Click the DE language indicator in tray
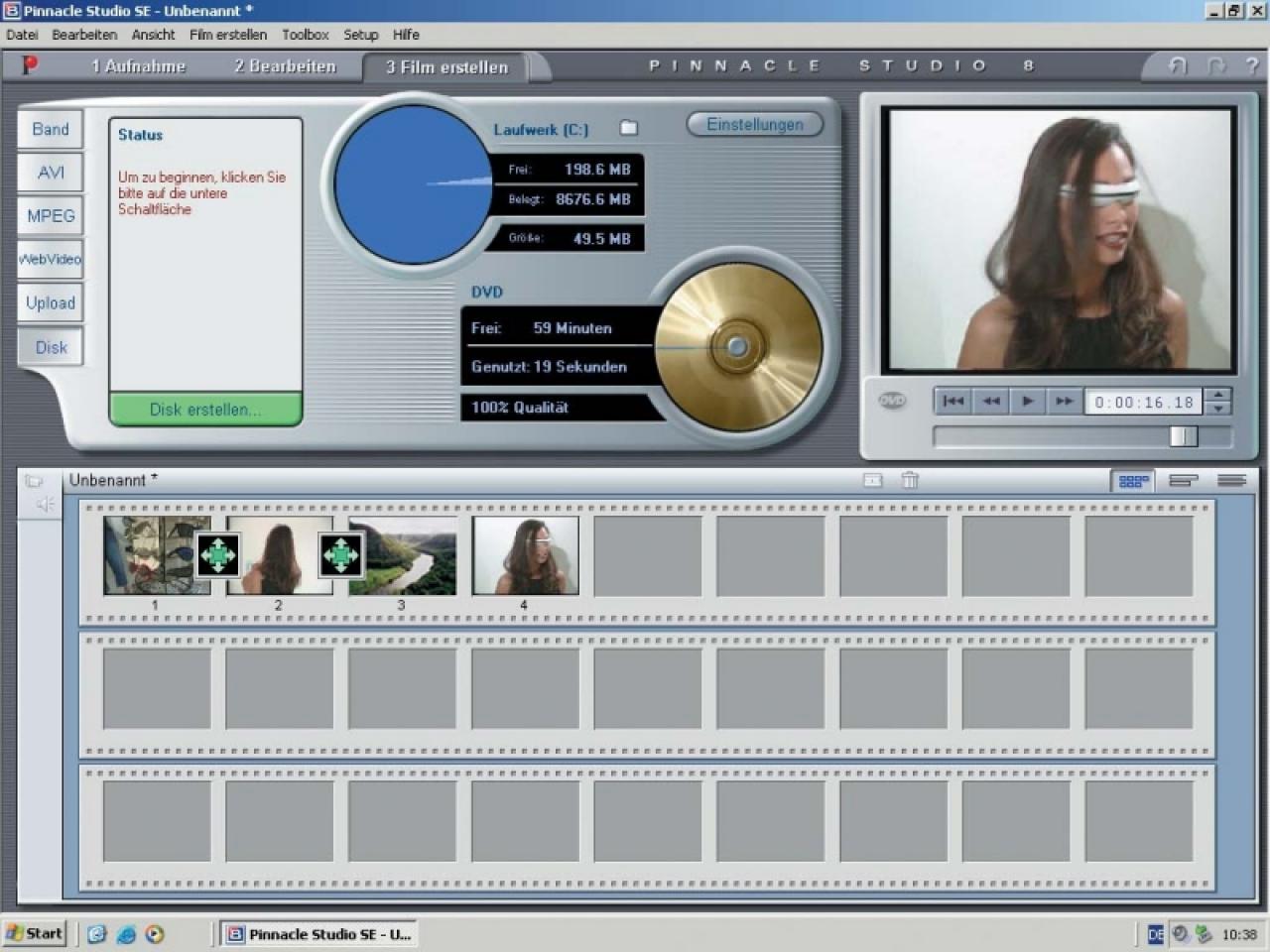Screen dimensions: 1270x952 [x=1155, y=934]
